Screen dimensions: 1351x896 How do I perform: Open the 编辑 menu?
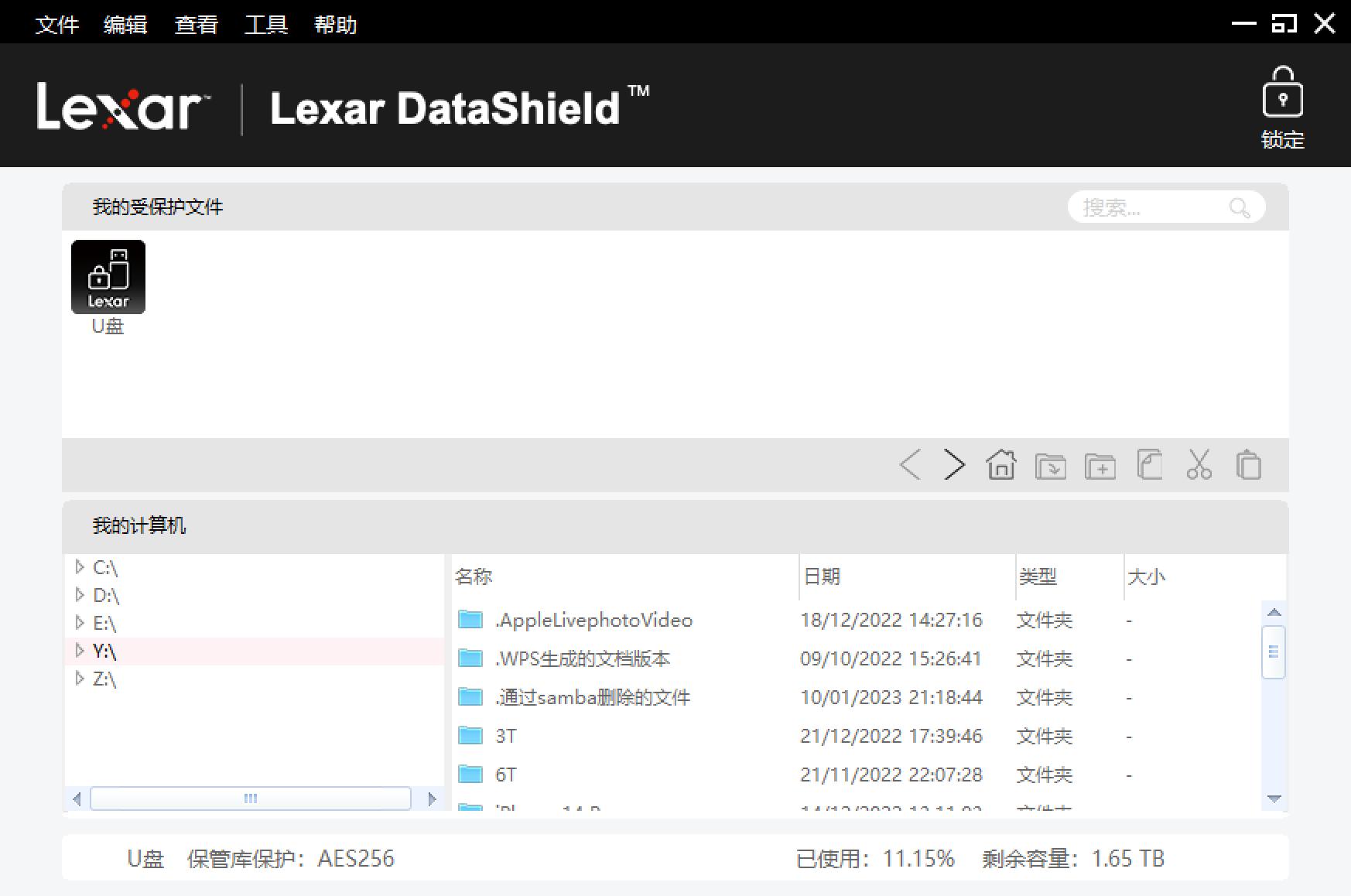pos(125,25)
